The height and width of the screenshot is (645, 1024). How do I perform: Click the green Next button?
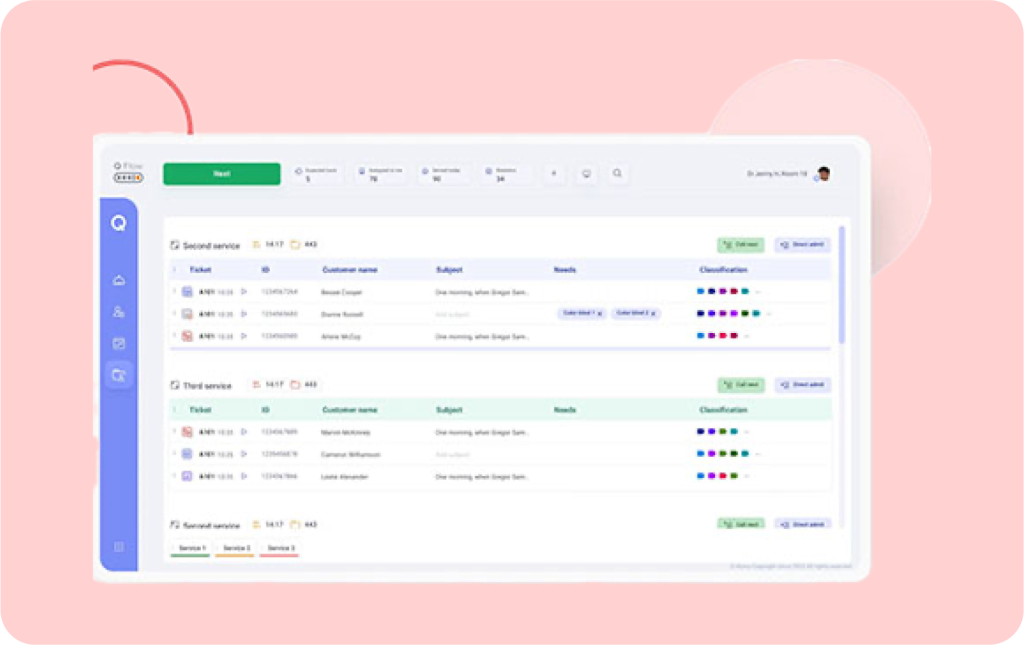(x=221, y=174)
